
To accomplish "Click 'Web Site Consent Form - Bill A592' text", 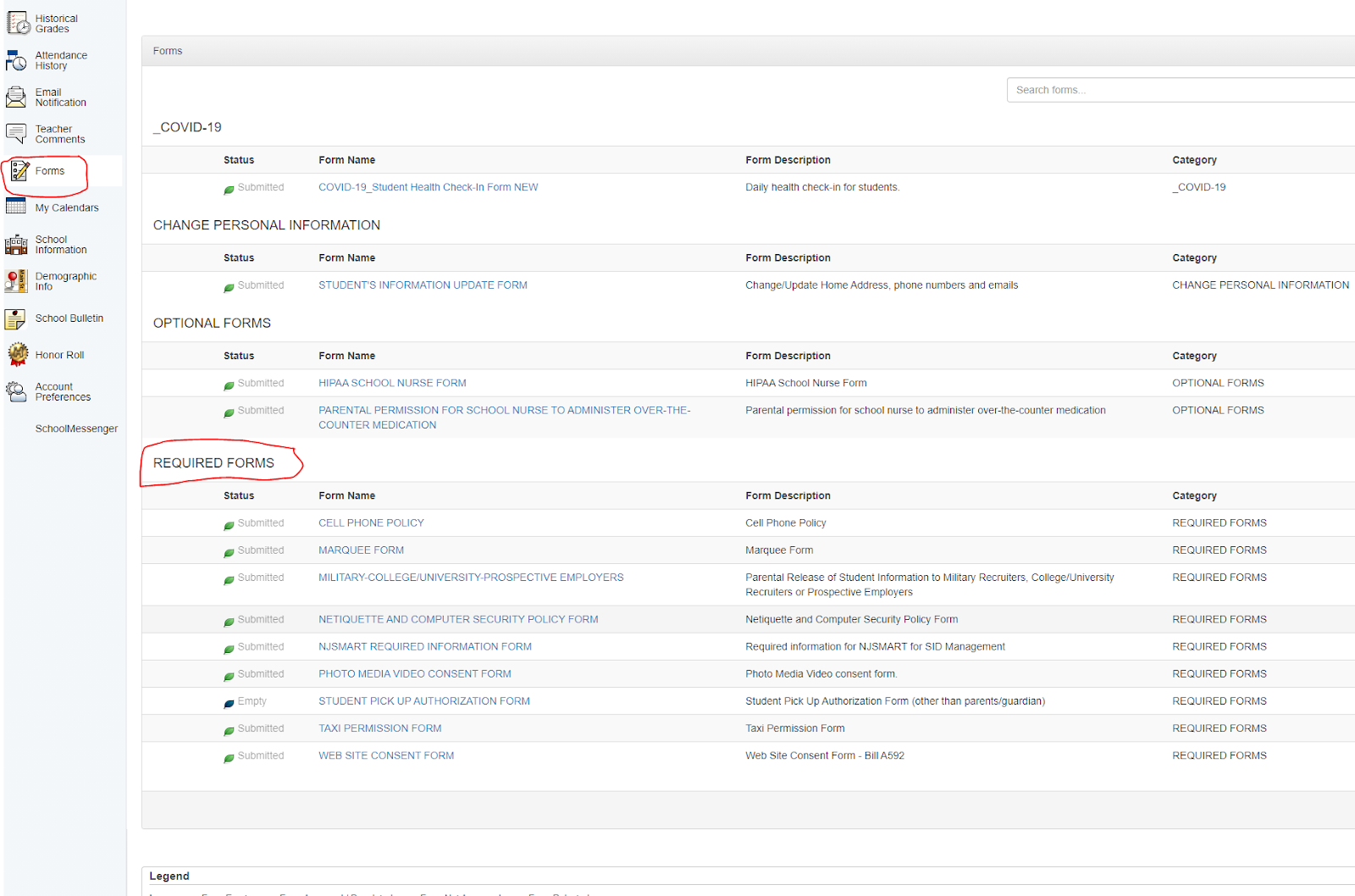I will (x=825, y=755).
